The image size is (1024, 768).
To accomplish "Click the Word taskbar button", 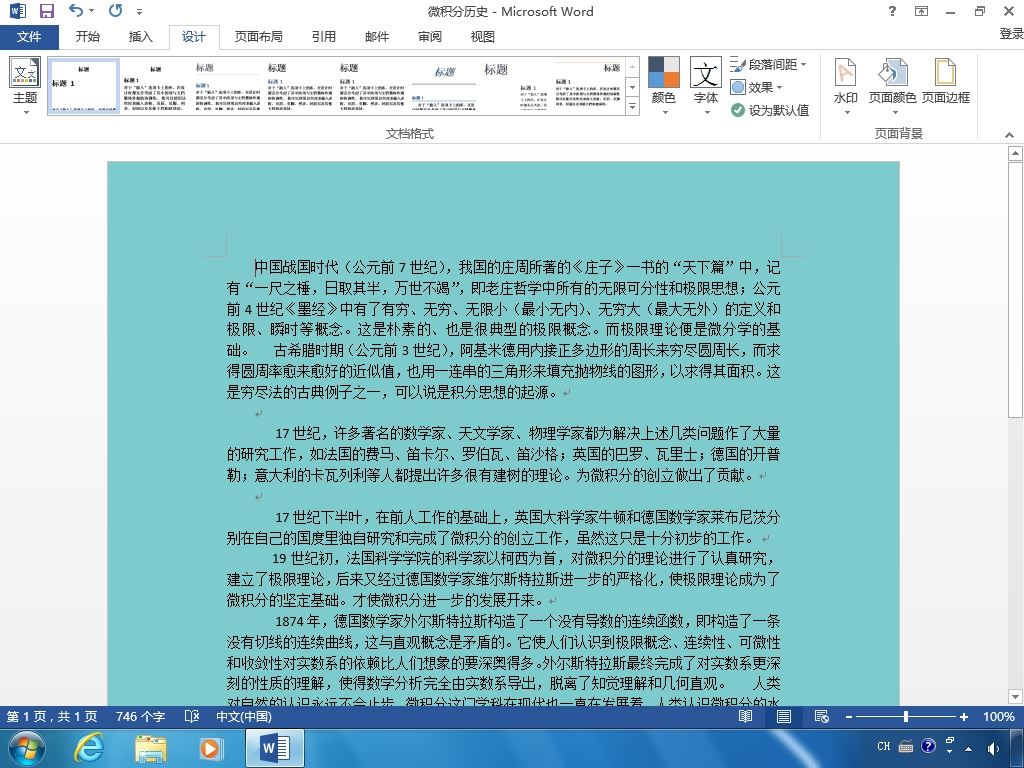I will [x=274, y=748].
